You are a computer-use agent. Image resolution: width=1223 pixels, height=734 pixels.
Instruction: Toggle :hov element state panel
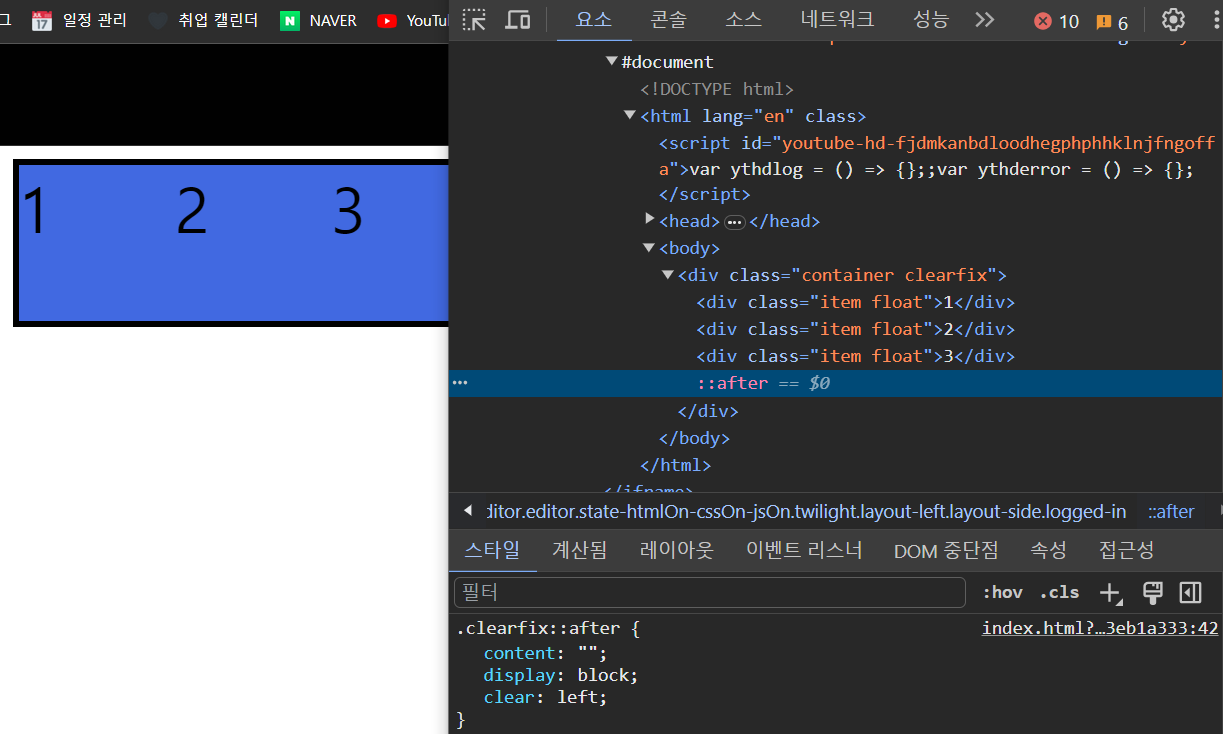1002,592
